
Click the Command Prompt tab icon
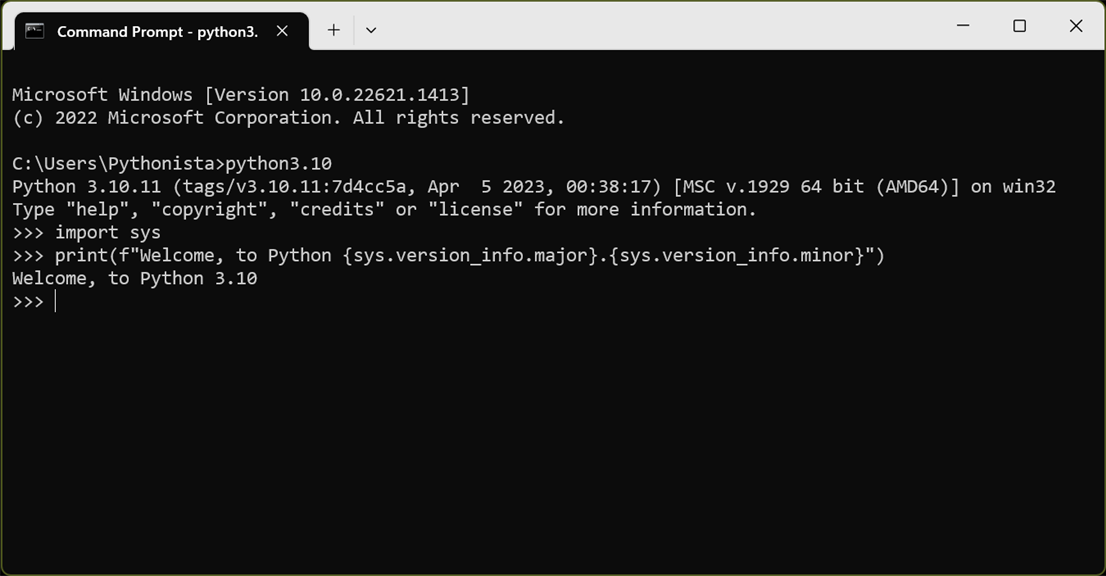(x=35, y=31)
